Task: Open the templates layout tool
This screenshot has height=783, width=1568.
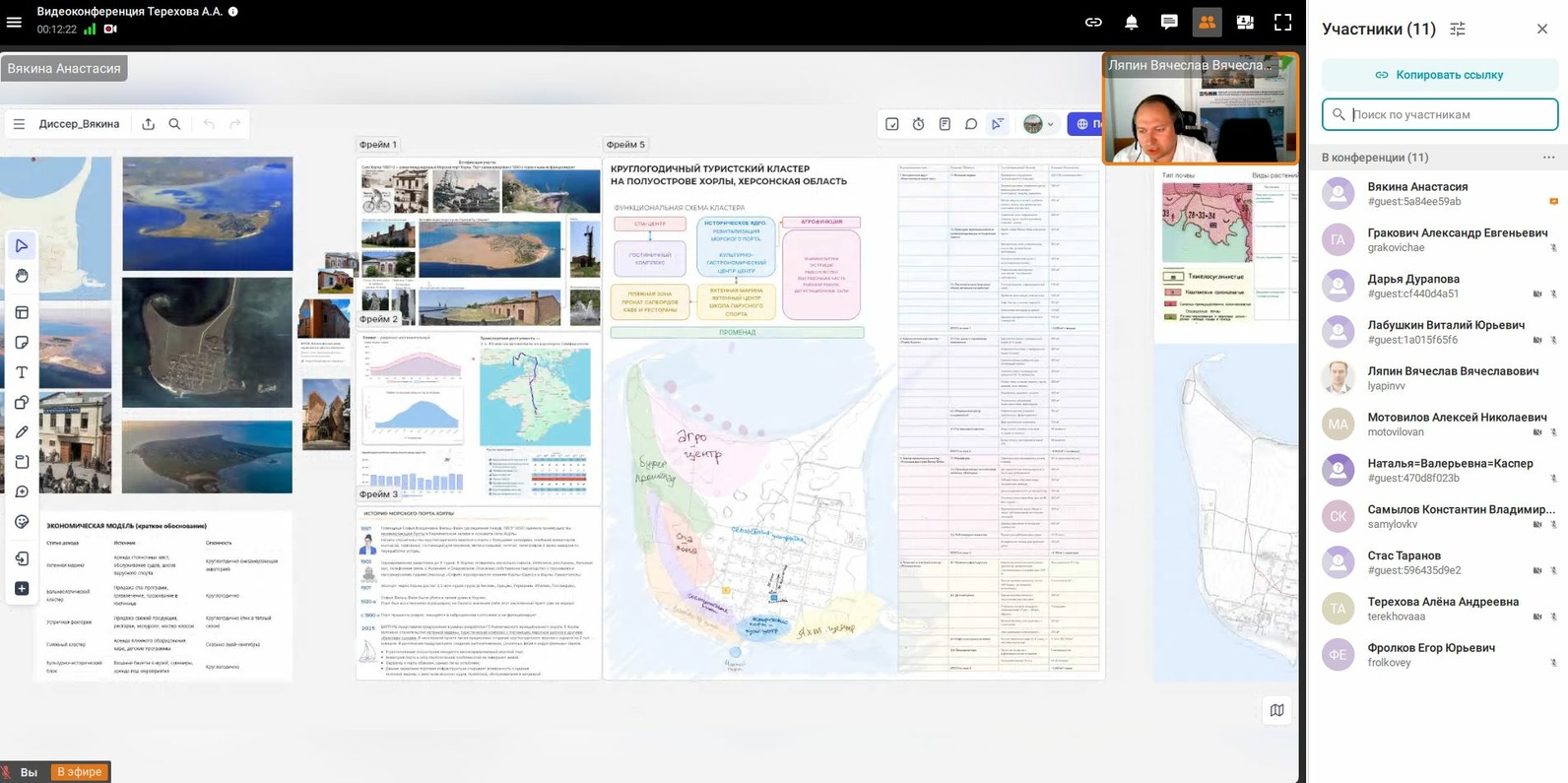Action: pos(22,313)
